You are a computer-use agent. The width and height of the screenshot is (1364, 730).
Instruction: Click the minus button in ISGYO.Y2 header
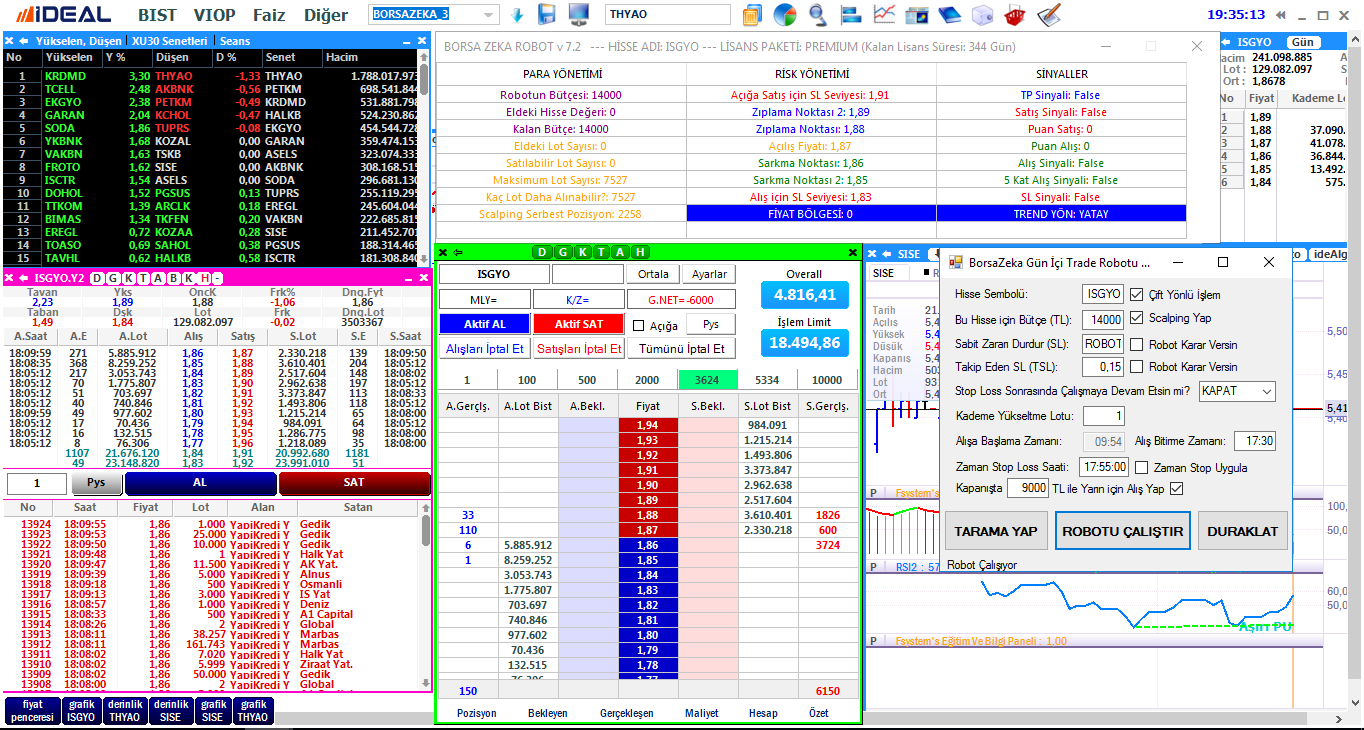click(x=217, y=278)
